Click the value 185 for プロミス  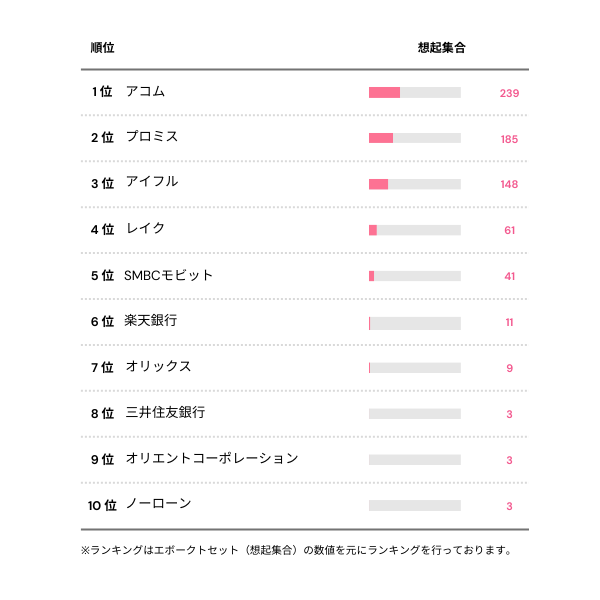pyautogui.click(x=509, y=139)
